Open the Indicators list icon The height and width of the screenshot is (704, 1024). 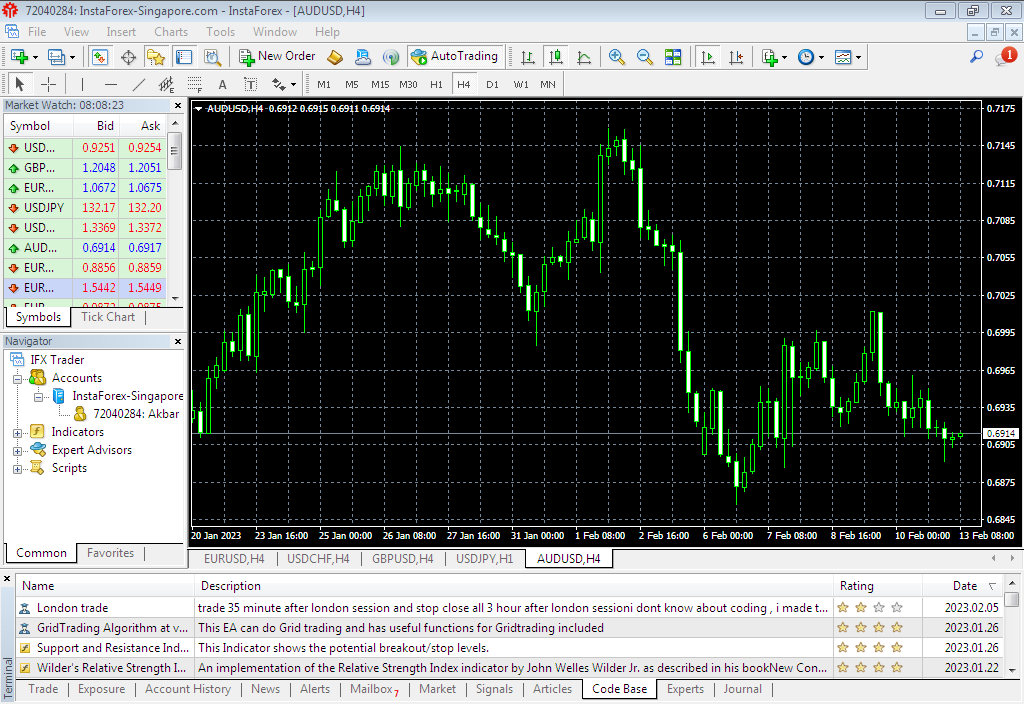pos(770,57)
